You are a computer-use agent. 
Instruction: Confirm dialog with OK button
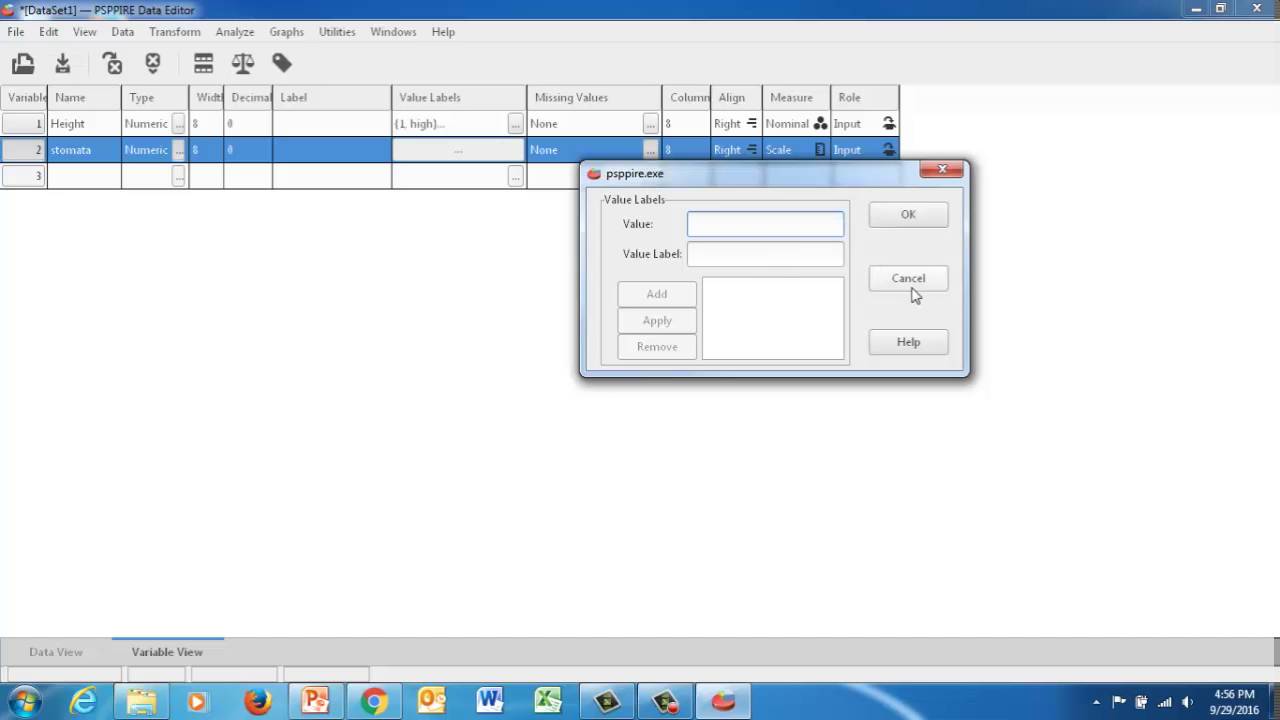click(908, 214)
